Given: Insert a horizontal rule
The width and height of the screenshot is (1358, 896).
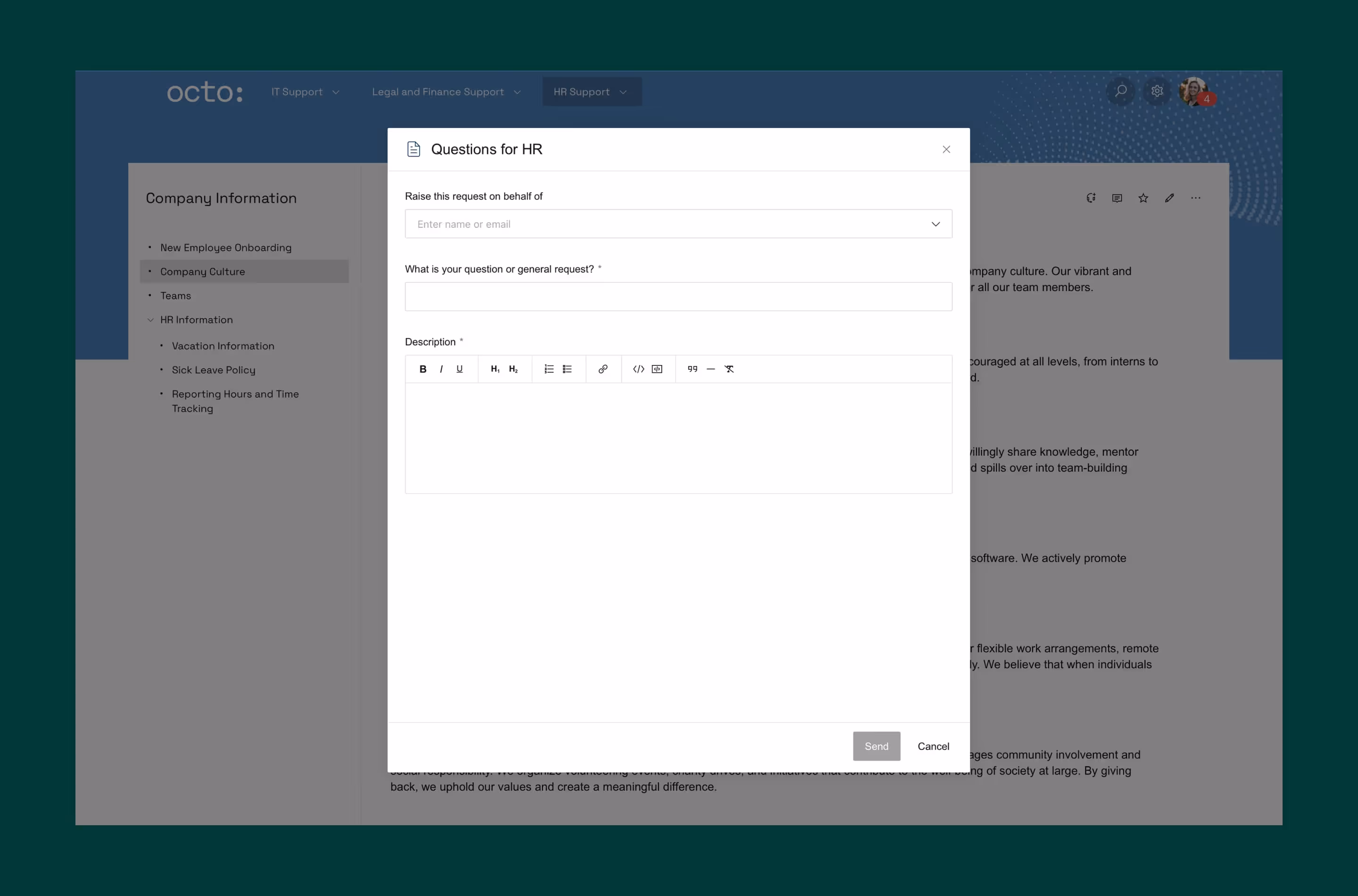Looking at the screenshot, I should pyautogui.click(x=711, y=369).
